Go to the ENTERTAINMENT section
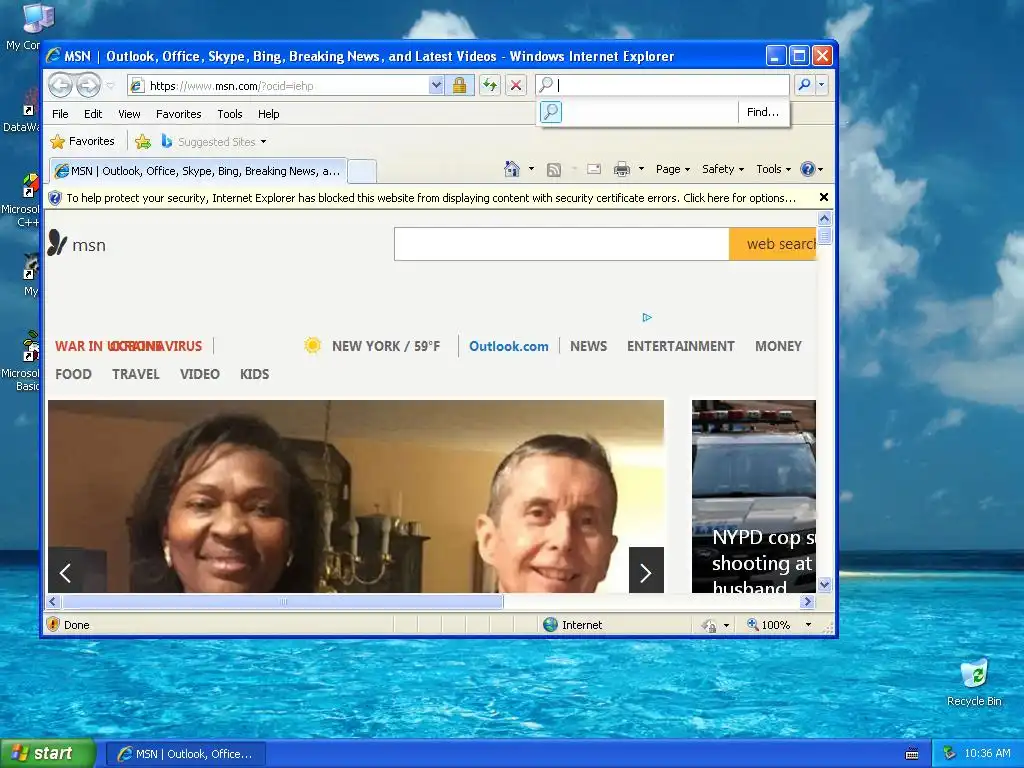Image resolution: width=1024 pixels, height=768 pixels. click(680, 346)
